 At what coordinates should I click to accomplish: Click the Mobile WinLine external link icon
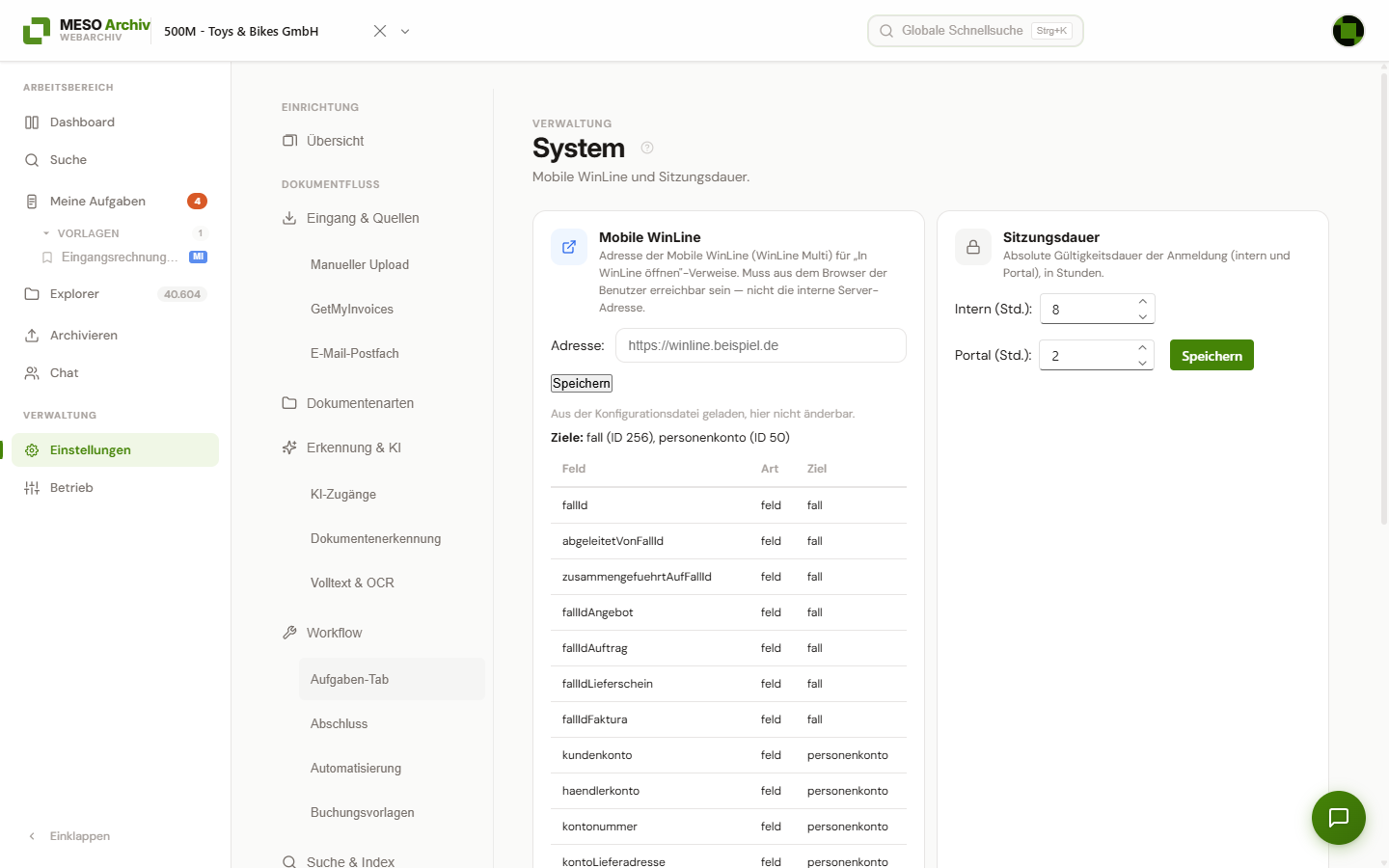tap(569, 247)
